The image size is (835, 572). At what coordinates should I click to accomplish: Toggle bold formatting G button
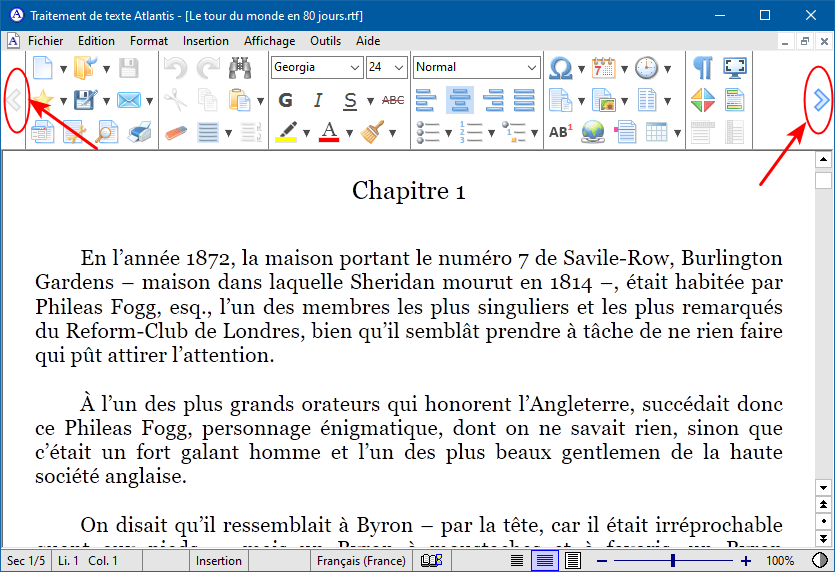pyautogui.click(x=285, y=100)
